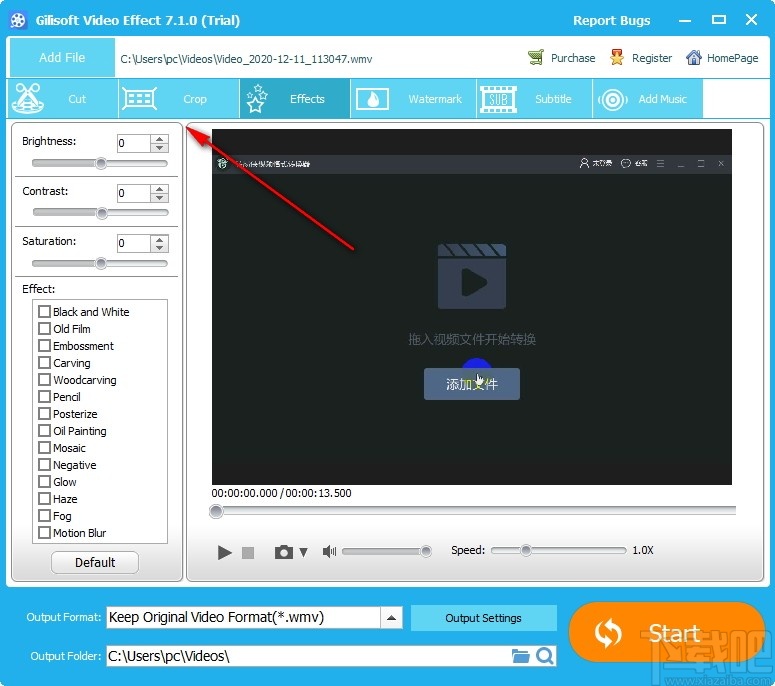
Task: Click the Add File button
Action: click(x=62, y=58)
